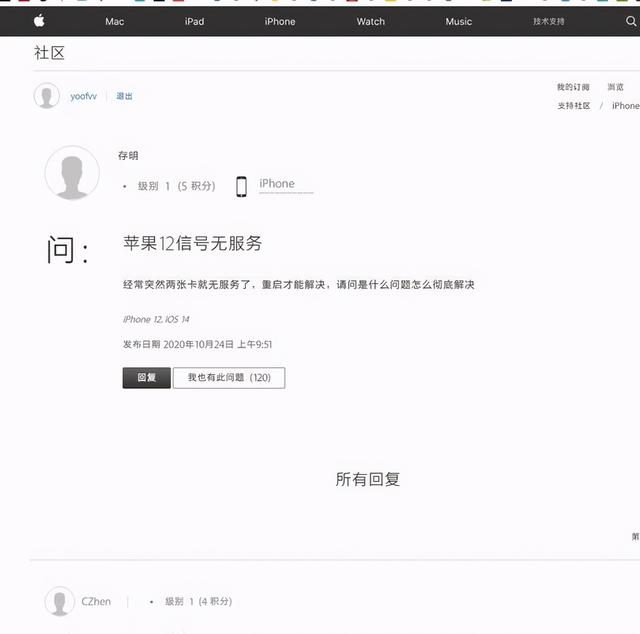Screen dimensions: 640x634
Task: Click the 级别 1 (4 积分) text
Action: pyautogui.click(x=198, y=601)
